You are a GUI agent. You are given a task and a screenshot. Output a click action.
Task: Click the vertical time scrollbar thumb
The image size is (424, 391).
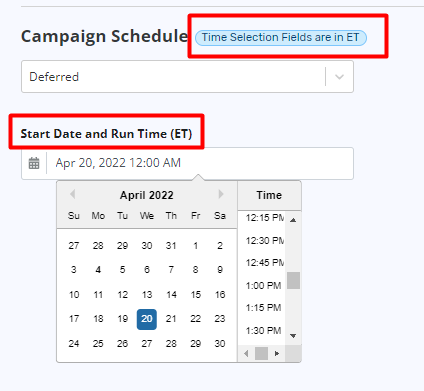click(293, 280)
